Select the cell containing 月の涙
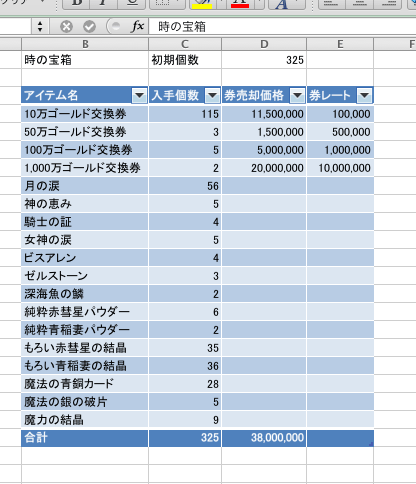Screen dimensions: 416x484 (85, 186)
